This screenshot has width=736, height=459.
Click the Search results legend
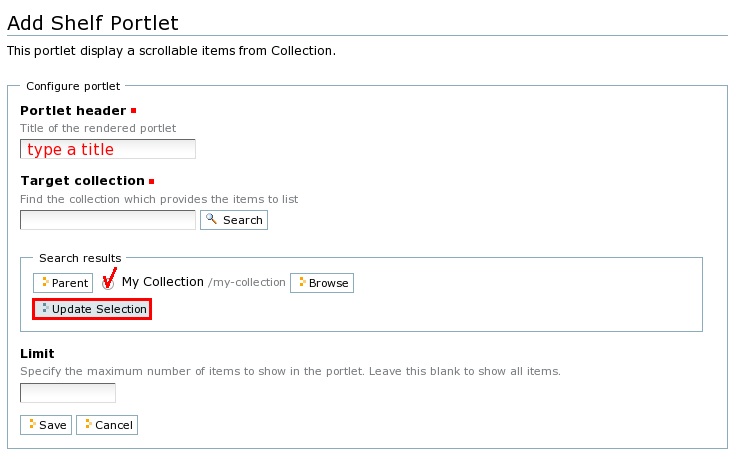pyautogui.click(x=80, y=258)
